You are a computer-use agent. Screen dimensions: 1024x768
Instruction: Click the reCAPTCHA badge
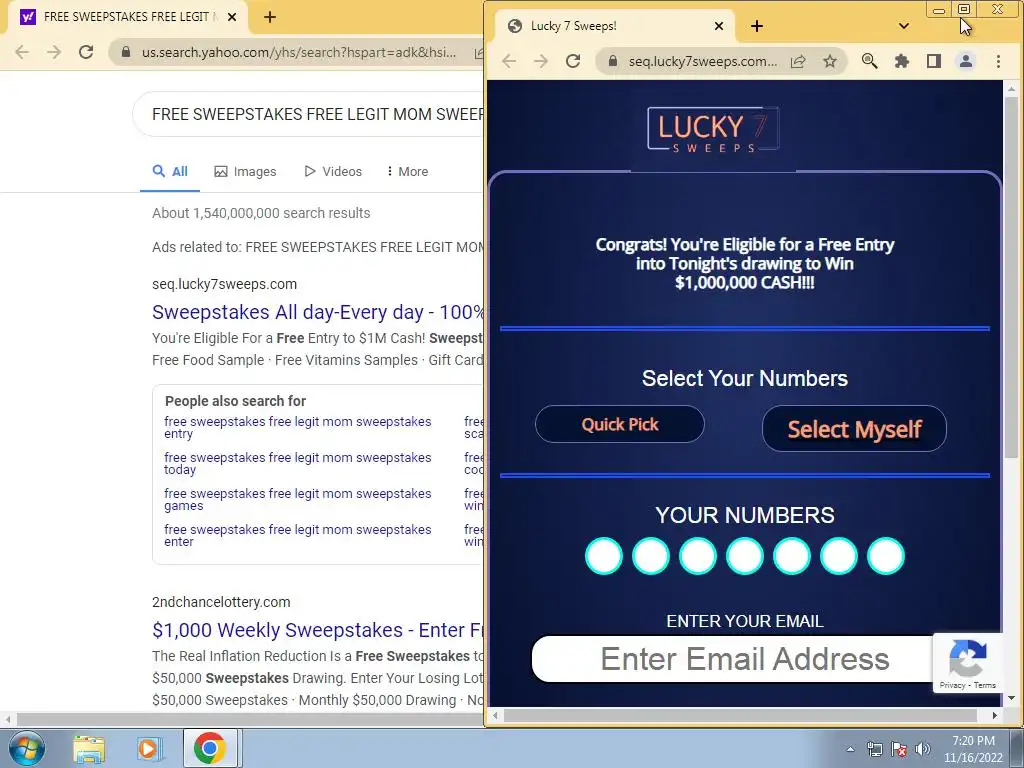pyautogui.click(x=967, y=662)
